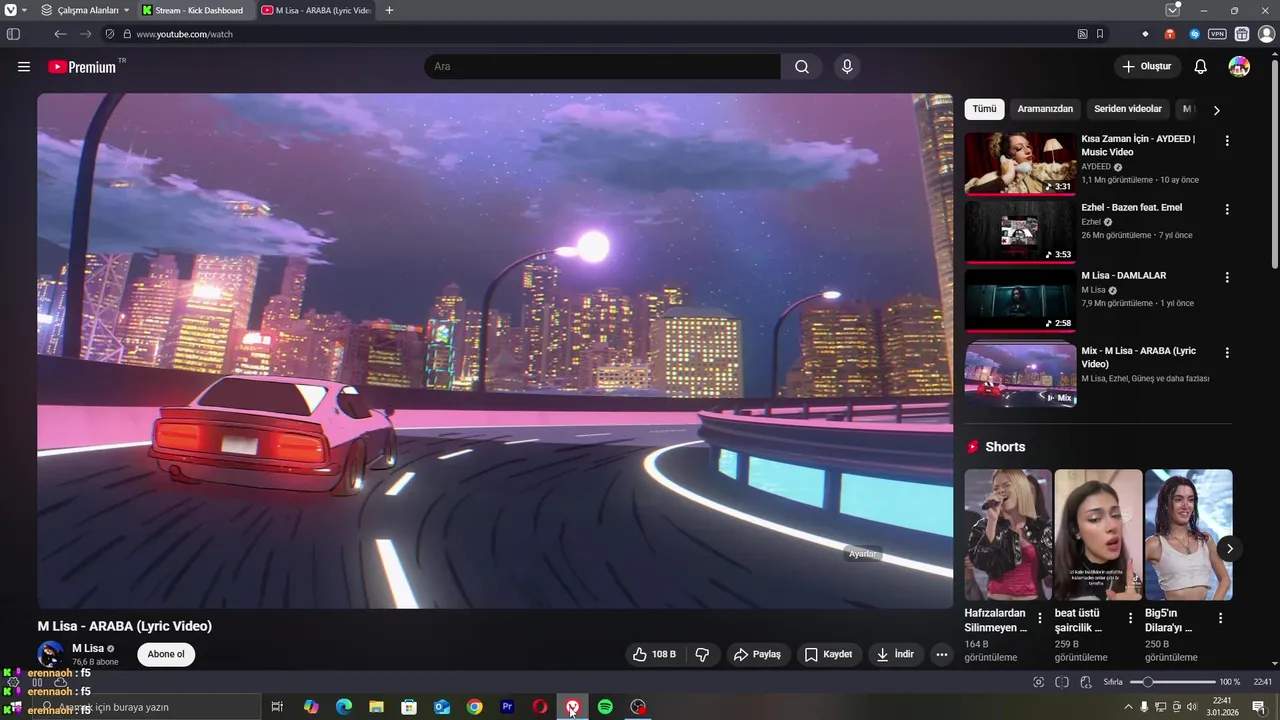This screenshot has height=720, width=1280.
Task: Open Google Chrome from the taskbar
Action: (x=474, y=707)
